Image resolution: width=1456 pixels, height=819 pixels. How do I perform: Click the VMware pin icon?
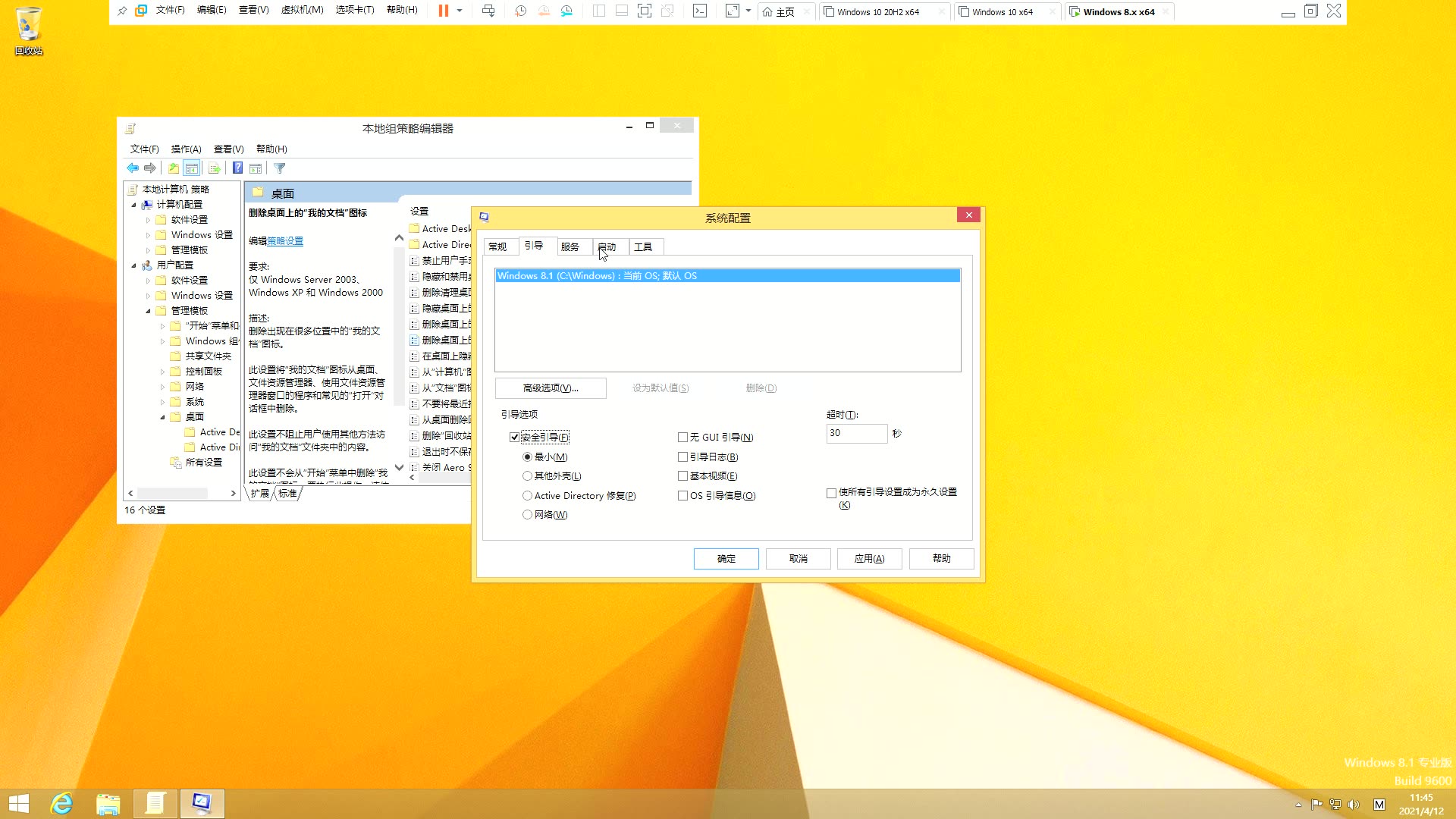click(x=122, y=11)
